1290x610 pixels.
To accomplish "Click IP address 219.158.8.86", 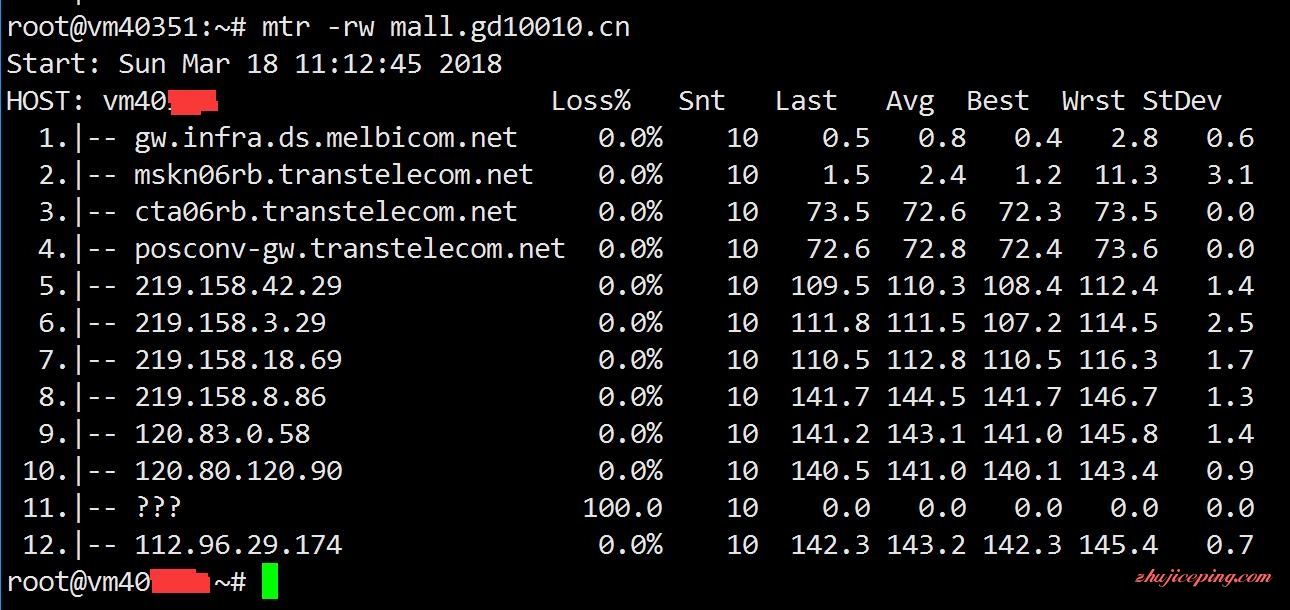I will coord(230,397).
